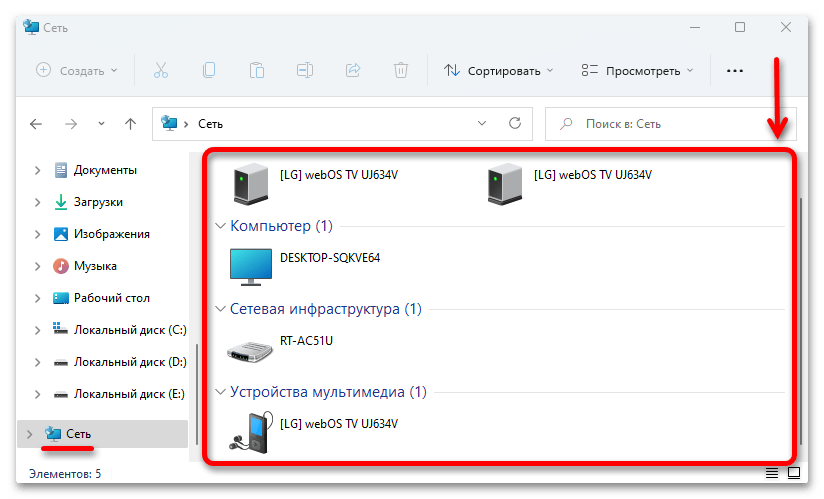Open the Просмотреть dropdown
824x499 pixels.
click(637, 70)
